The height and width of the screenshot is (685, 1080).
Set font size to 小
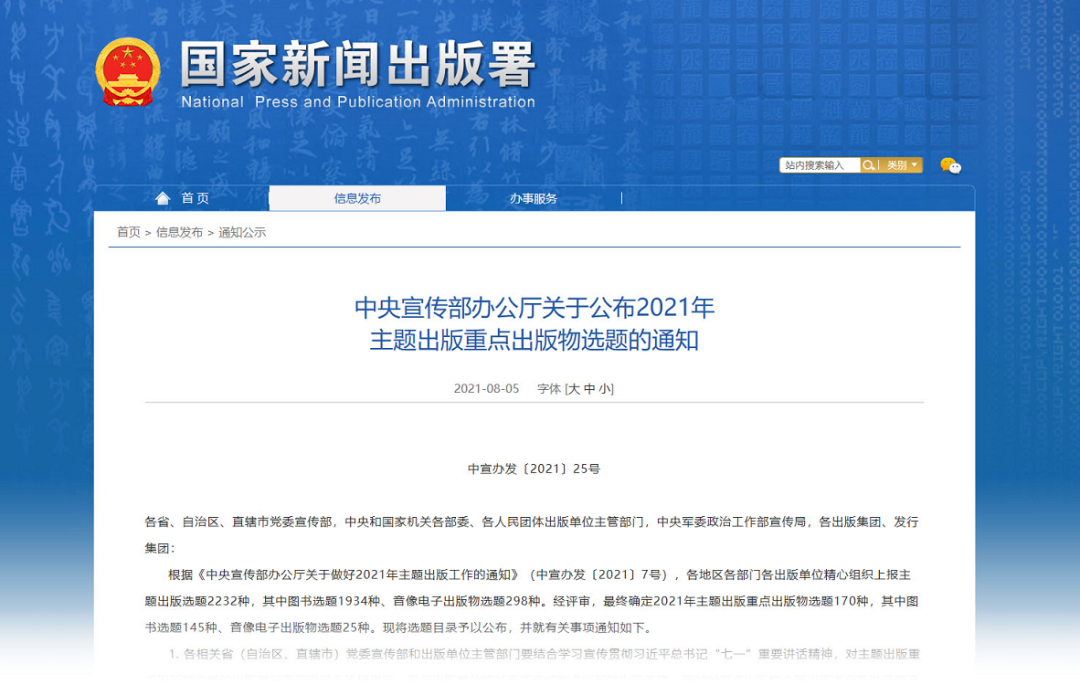[604, 389]
